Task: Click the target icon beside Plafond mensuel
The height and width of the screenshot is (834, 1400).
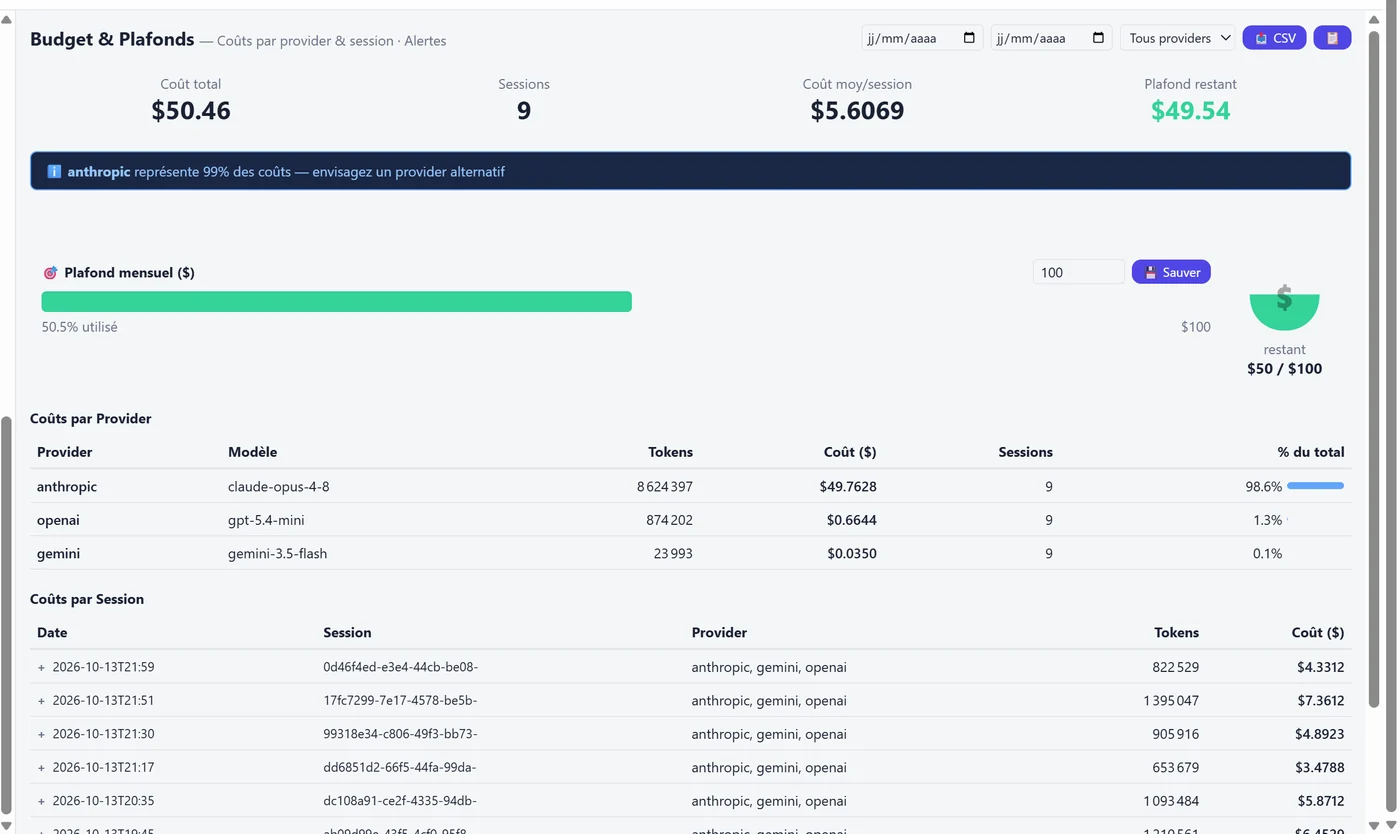Action: click(50, 273)
